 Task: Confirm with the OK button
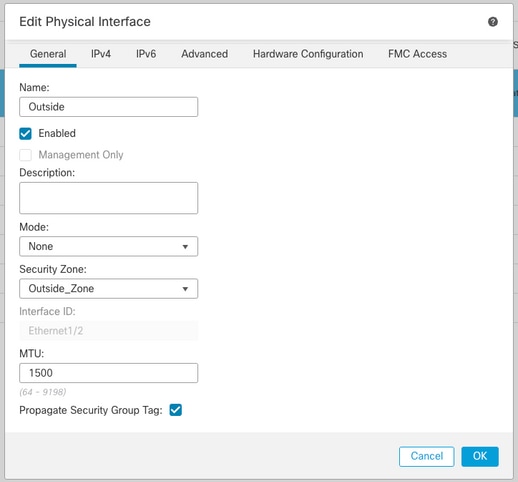click(480, 456)
